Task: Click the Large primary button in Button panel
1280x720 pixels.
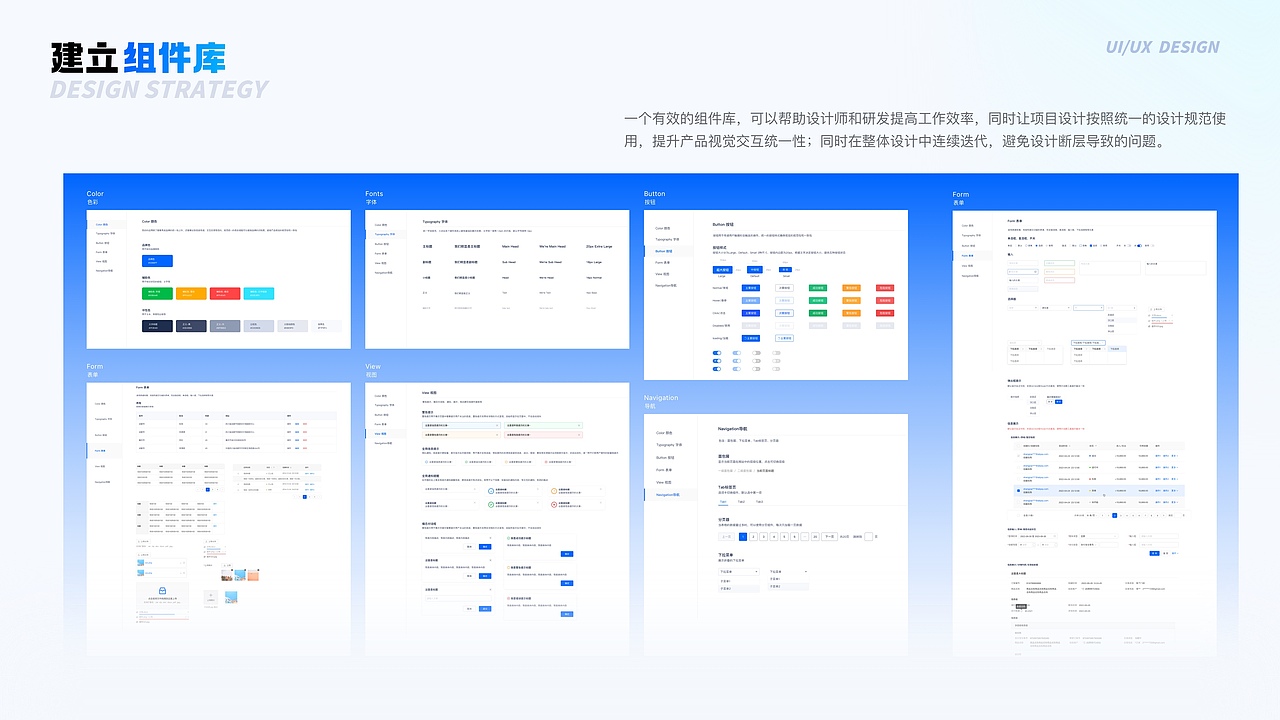Action: tap(723, 270)
